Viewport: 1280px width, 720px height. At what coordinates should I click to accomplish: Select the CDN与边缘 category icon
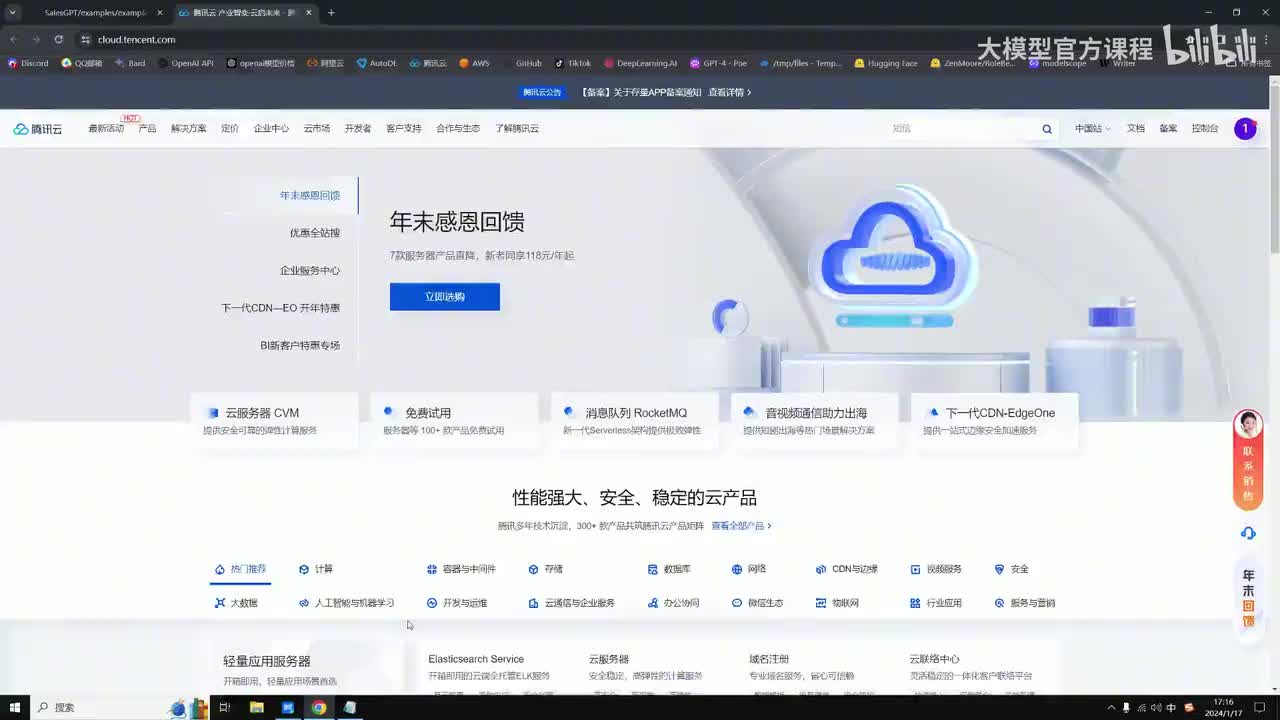[821, 569]
